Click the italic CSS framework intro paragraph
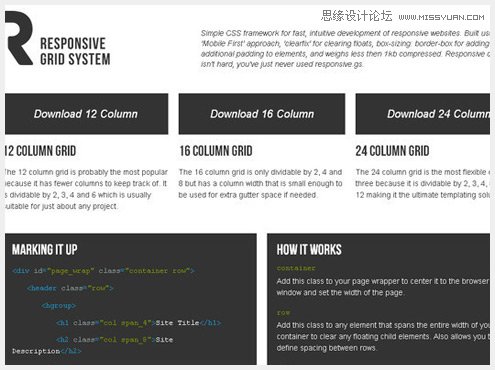This screenshot has width=495, height=370. tap(345, 49)
